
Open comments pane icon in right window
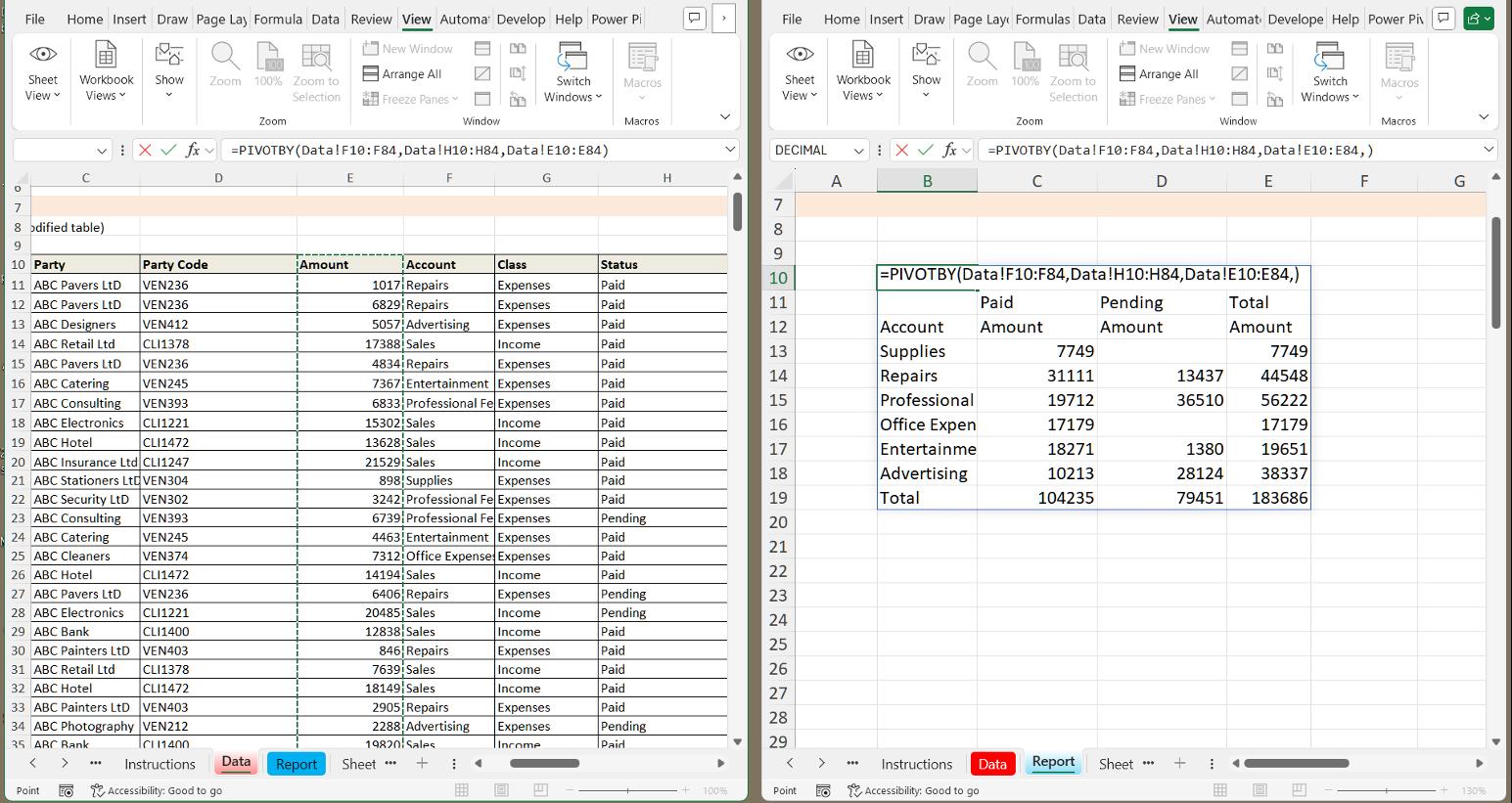coord(1443,19)
